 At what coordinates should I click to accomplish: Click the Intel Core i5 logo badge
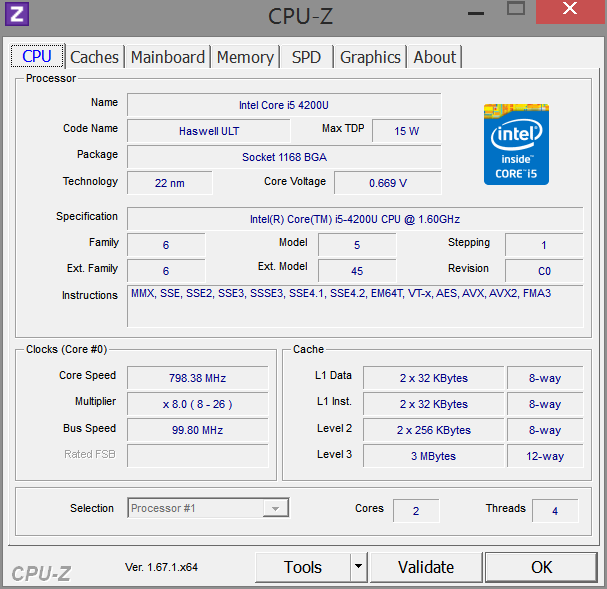(x=516, y=144)
